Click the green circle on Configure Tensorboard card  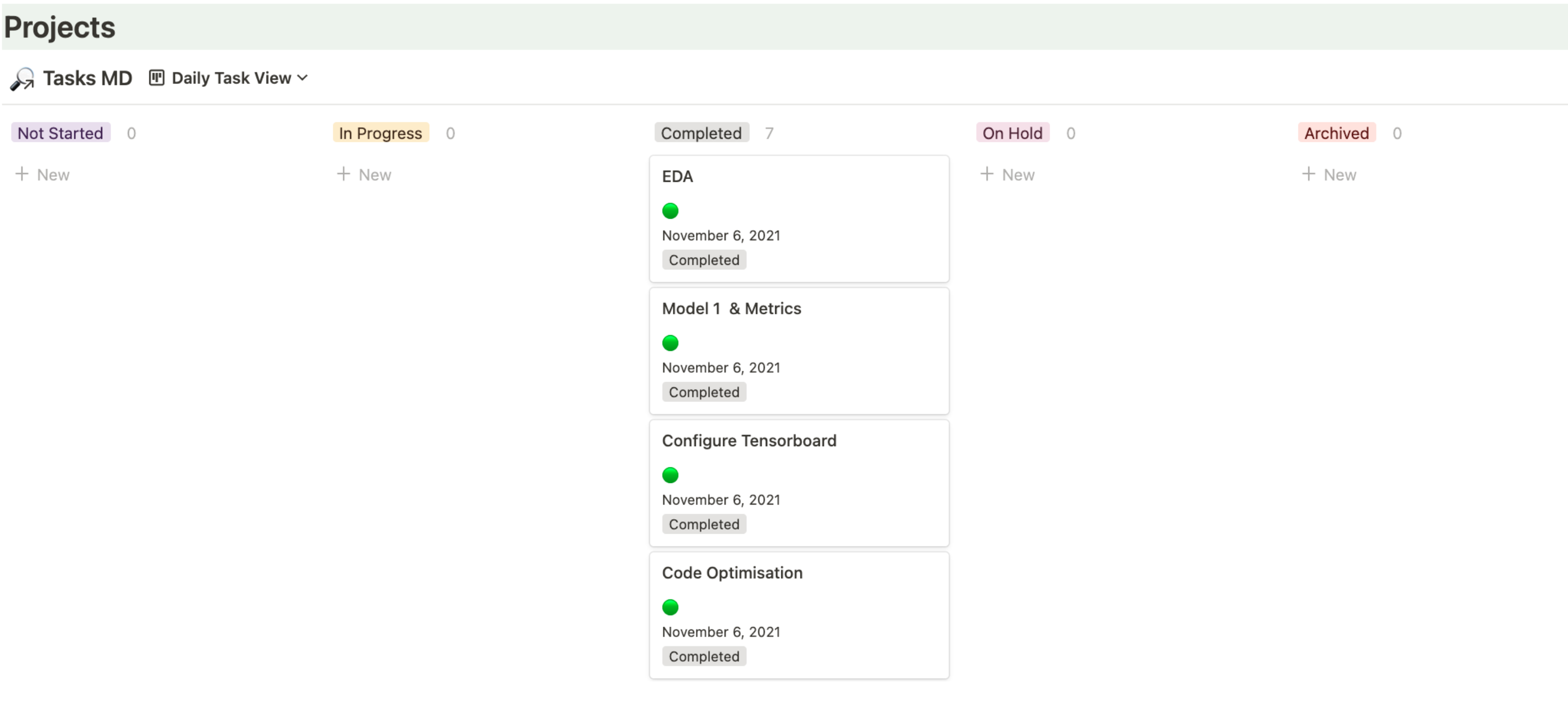(x=670, y=475)
